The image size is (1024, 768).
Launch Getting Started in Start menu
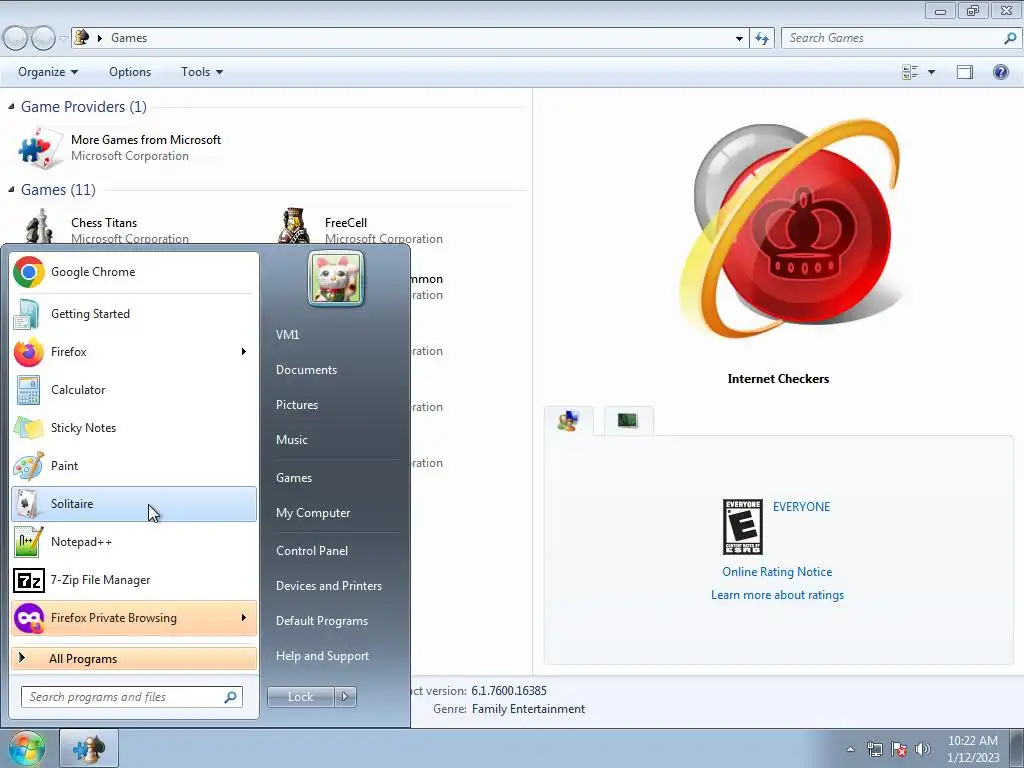(x=134, y=313)
